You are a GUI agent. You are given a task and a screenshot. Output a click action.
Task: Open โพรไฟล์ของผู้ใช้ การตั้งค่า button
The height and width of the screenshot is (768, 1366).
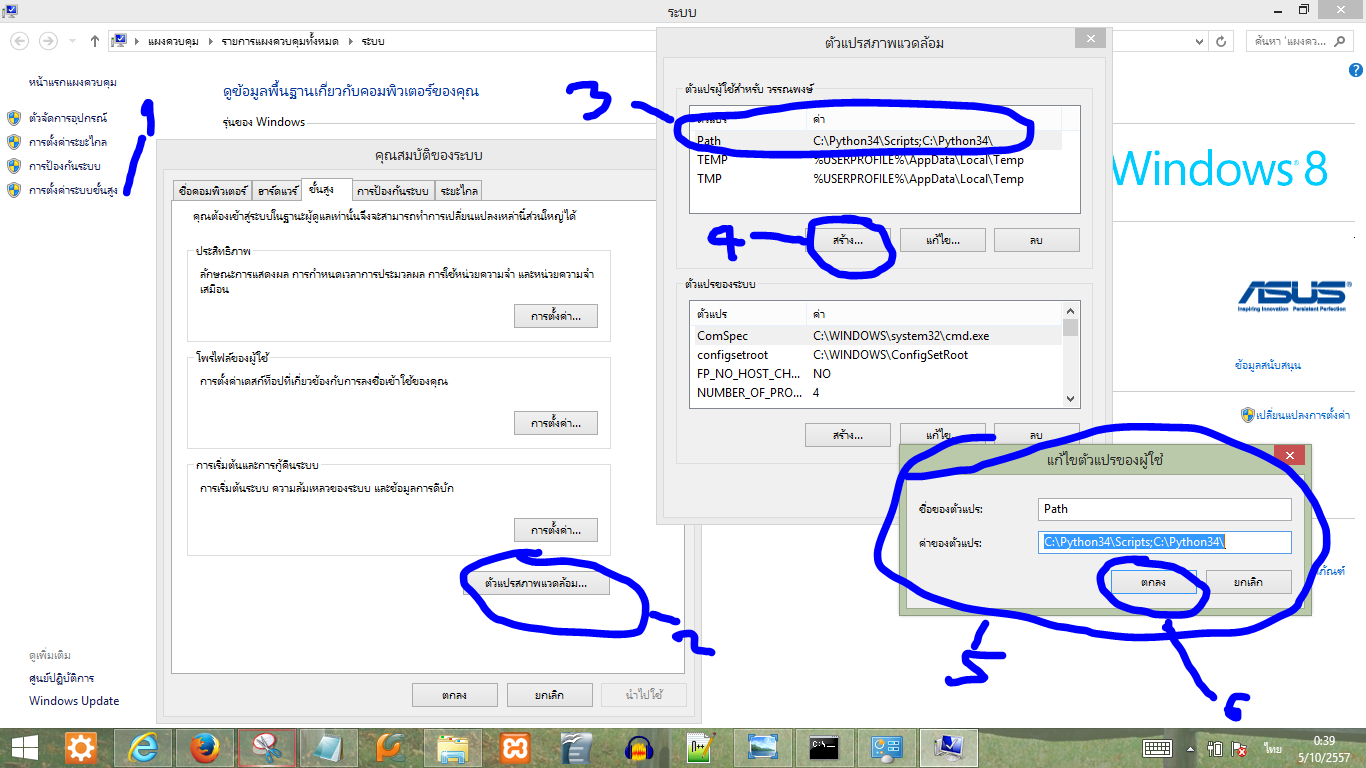point(556,423)
